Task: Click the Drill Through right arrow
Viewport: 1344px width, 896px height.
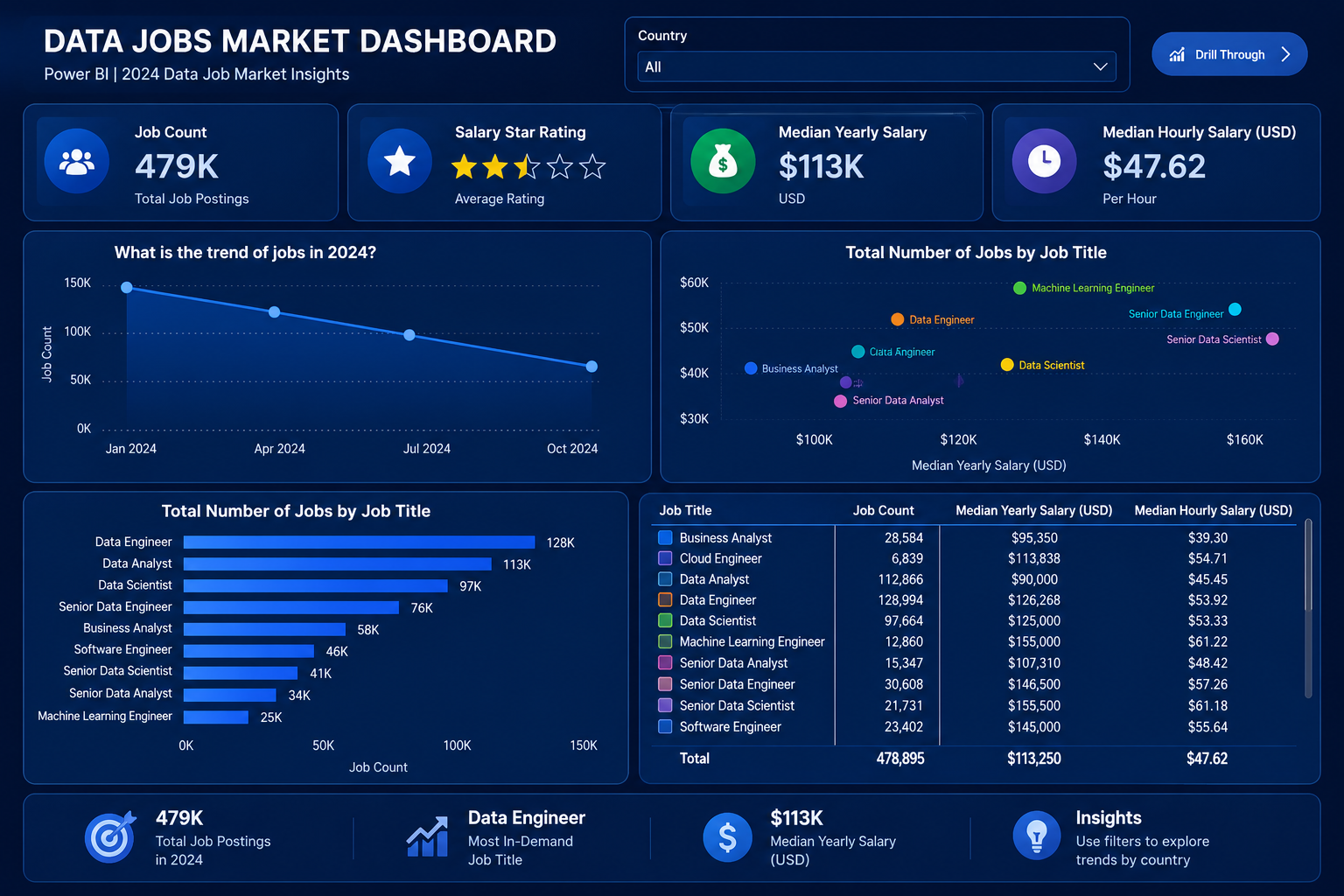Action: (1285, 54)
